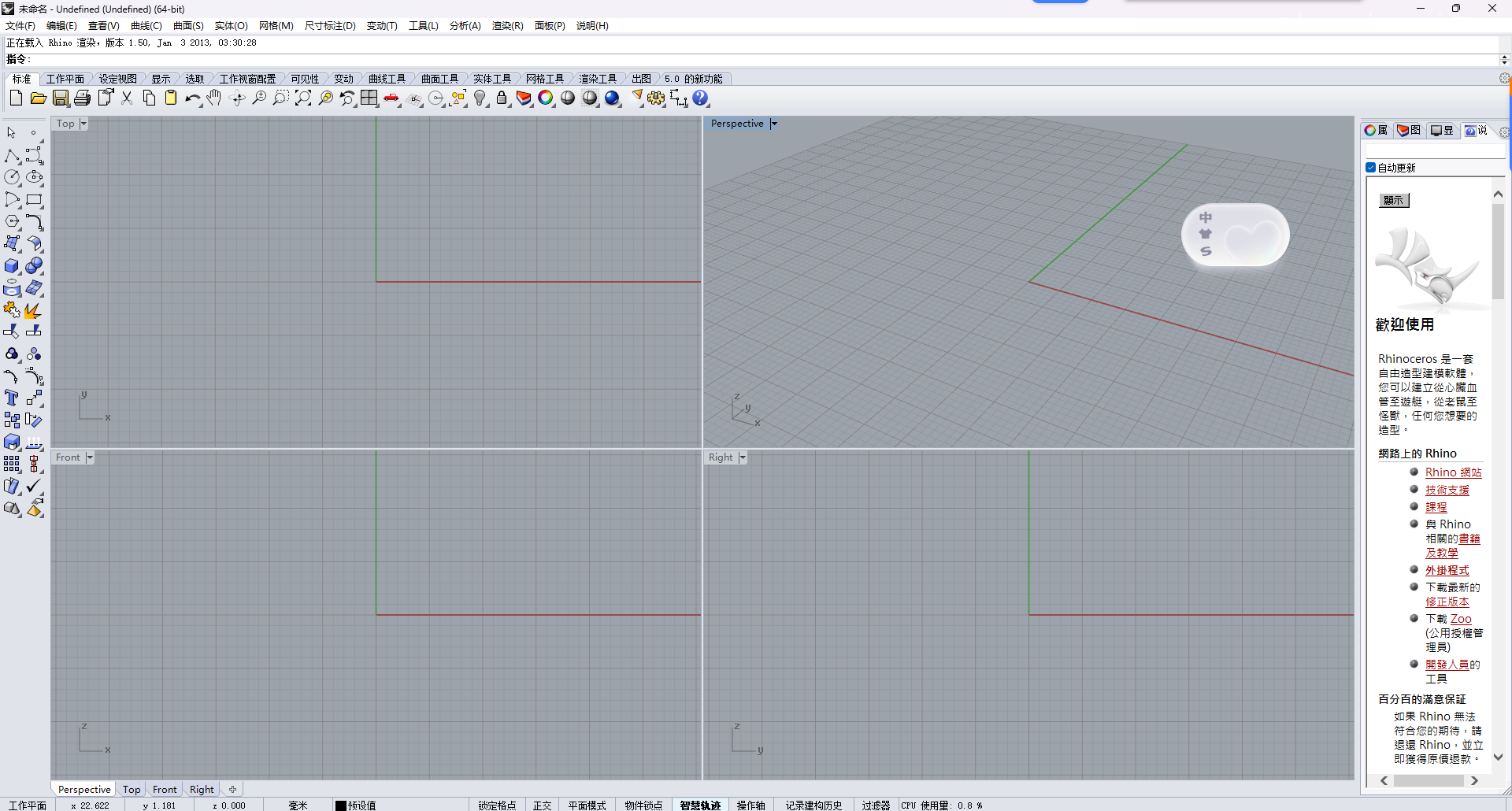Viewport: 1512px width, 811px height.
Task: Uncheck the 自动更新 checkbox
Action: 1371,168
